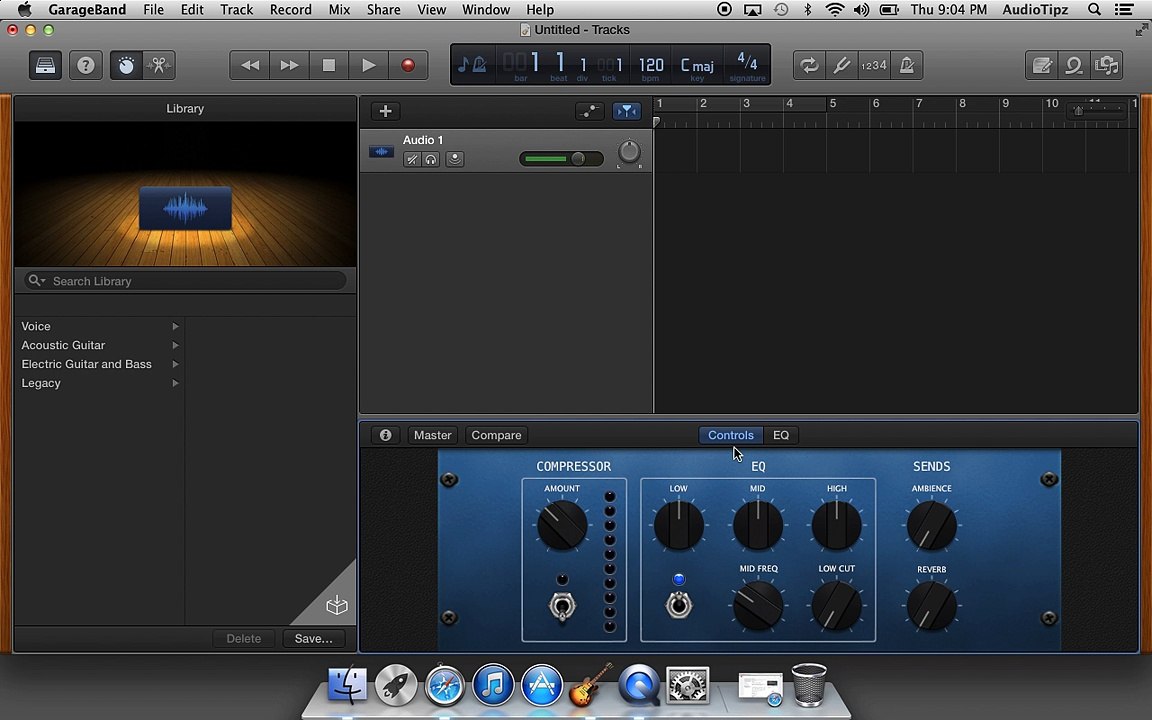Click the Fast Forward transport button
1152x720 pixels.
pos(289,65)
